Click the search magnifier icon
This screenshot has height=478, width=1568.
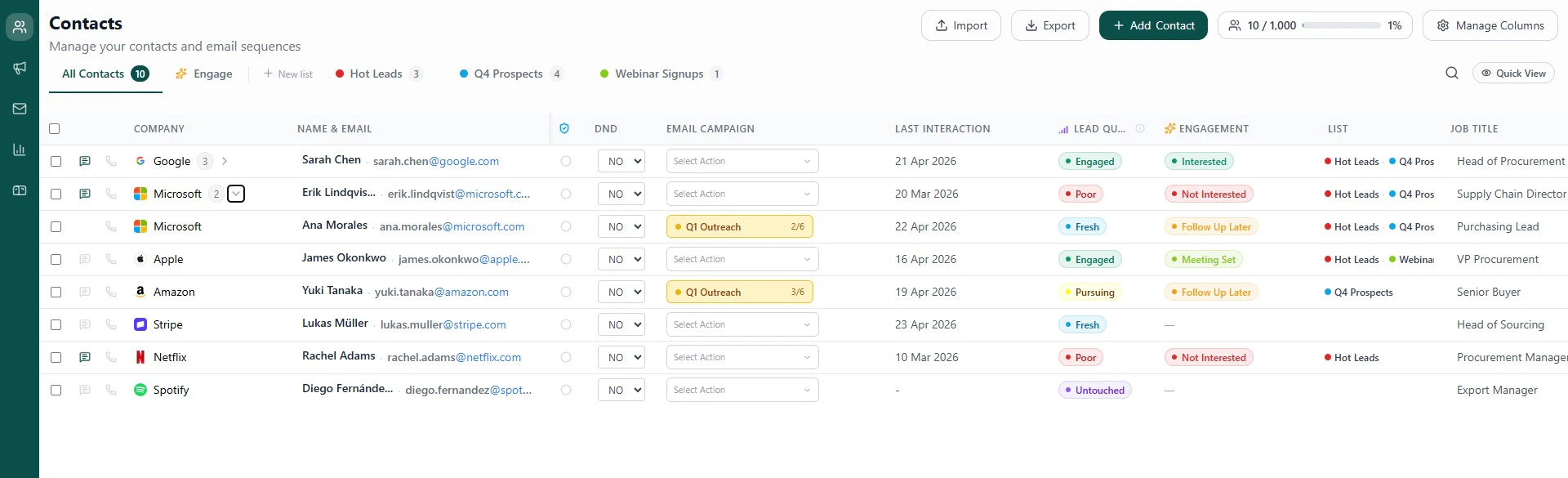coord(1452,74)
